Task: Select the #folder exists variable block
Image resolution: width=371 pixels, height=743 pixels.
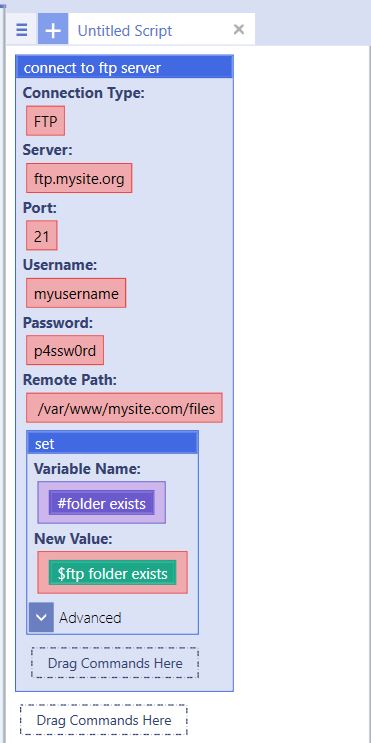Action: [101, 503]
